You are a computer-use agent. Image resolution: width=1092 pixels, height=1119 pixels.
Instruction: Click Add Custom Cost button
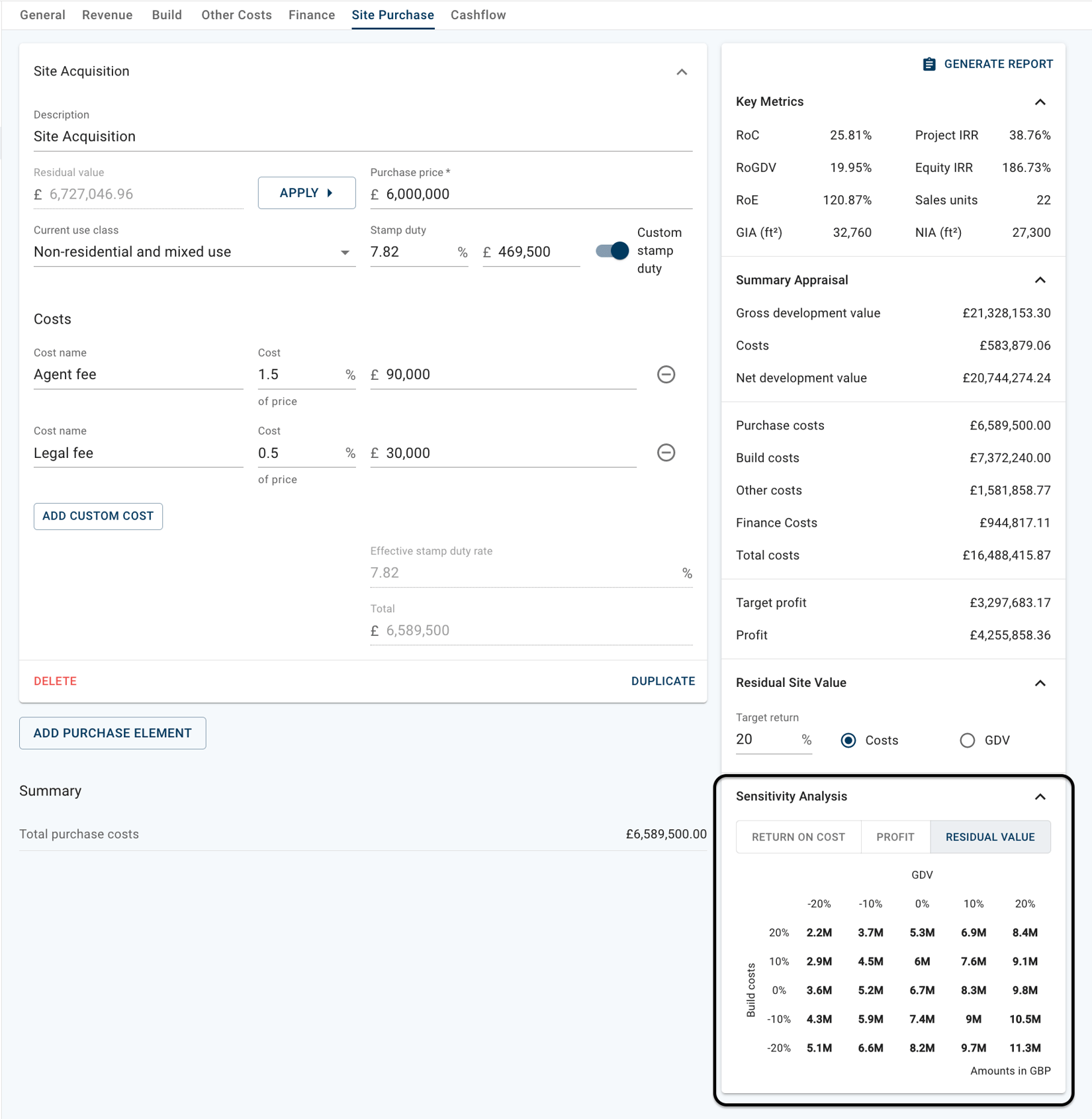point(98,516)
